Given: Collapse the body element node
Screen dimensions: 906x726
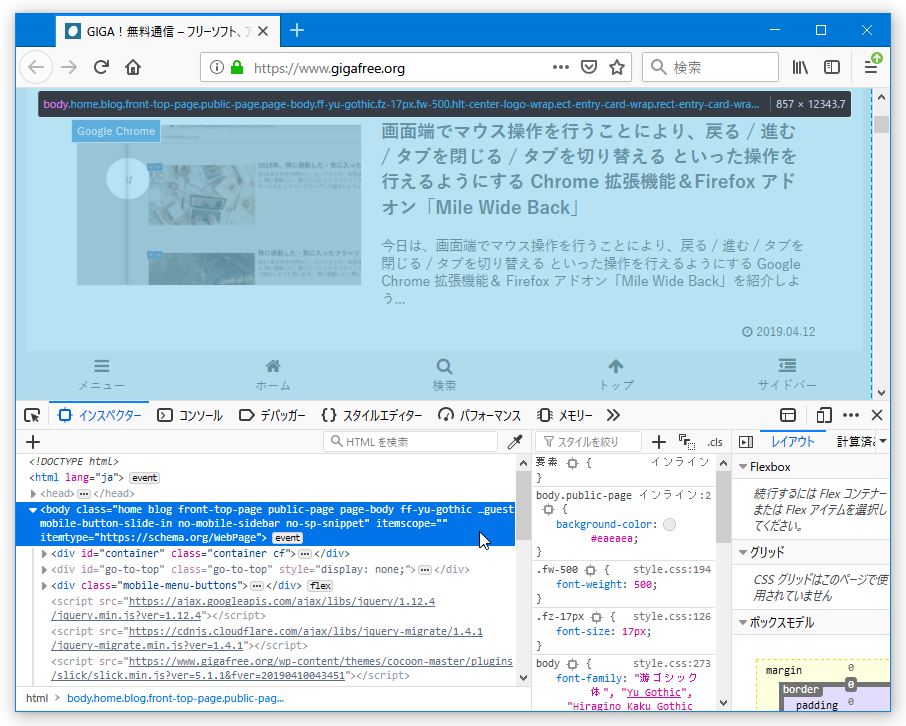Looking at the screenshot, I should (x=33, y=510).
